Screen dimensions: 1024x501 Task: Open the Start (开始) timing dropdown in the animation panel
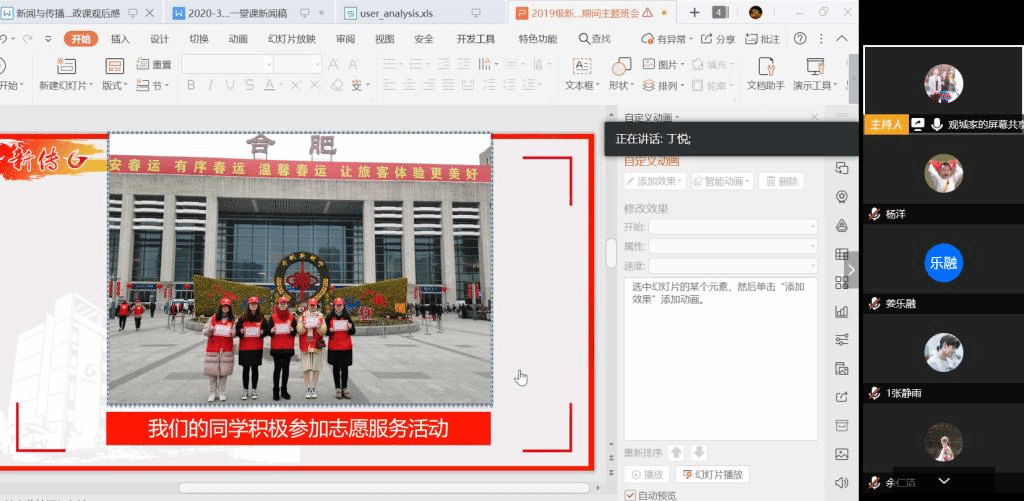pyautogui.click(x=732, y=227)
